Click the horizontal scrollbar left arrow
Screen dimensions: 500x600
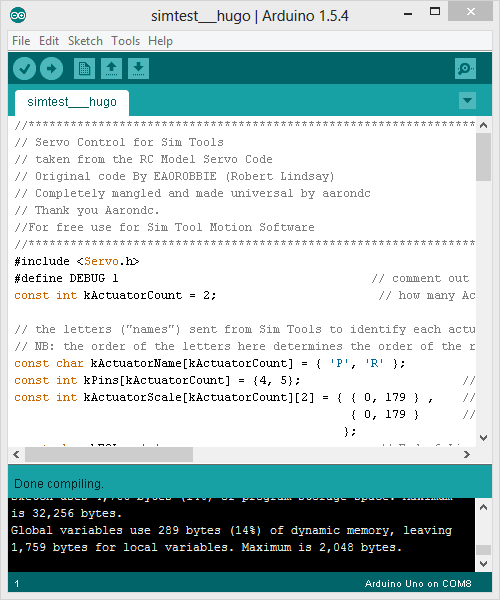pos(16,455)
